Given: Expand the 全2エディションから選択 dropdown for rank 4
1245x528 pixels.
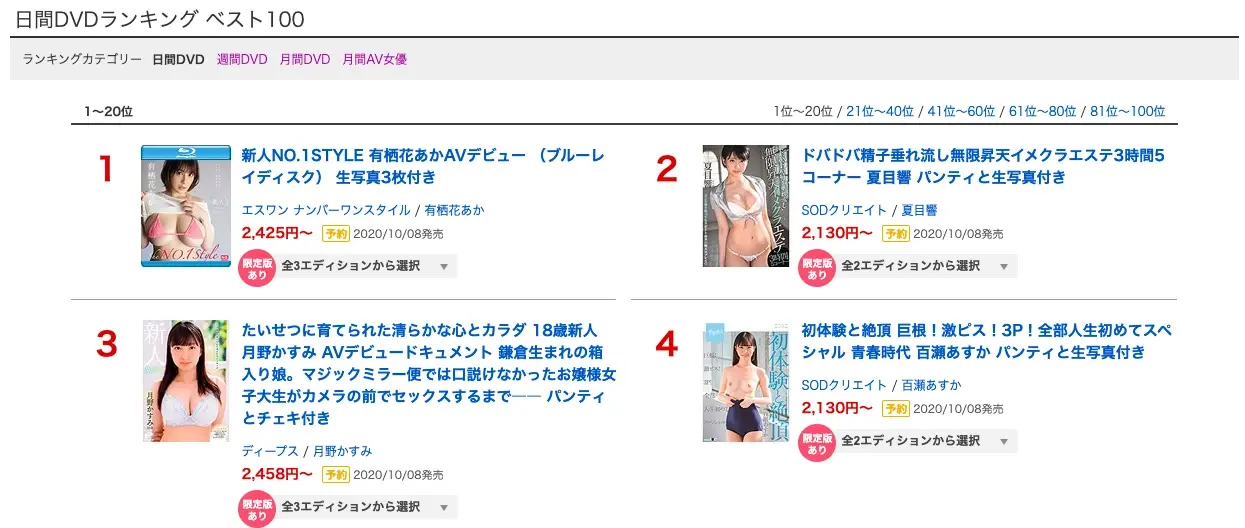Looking at the screenshot, I should pyautogui.click(x=927, y=441).
